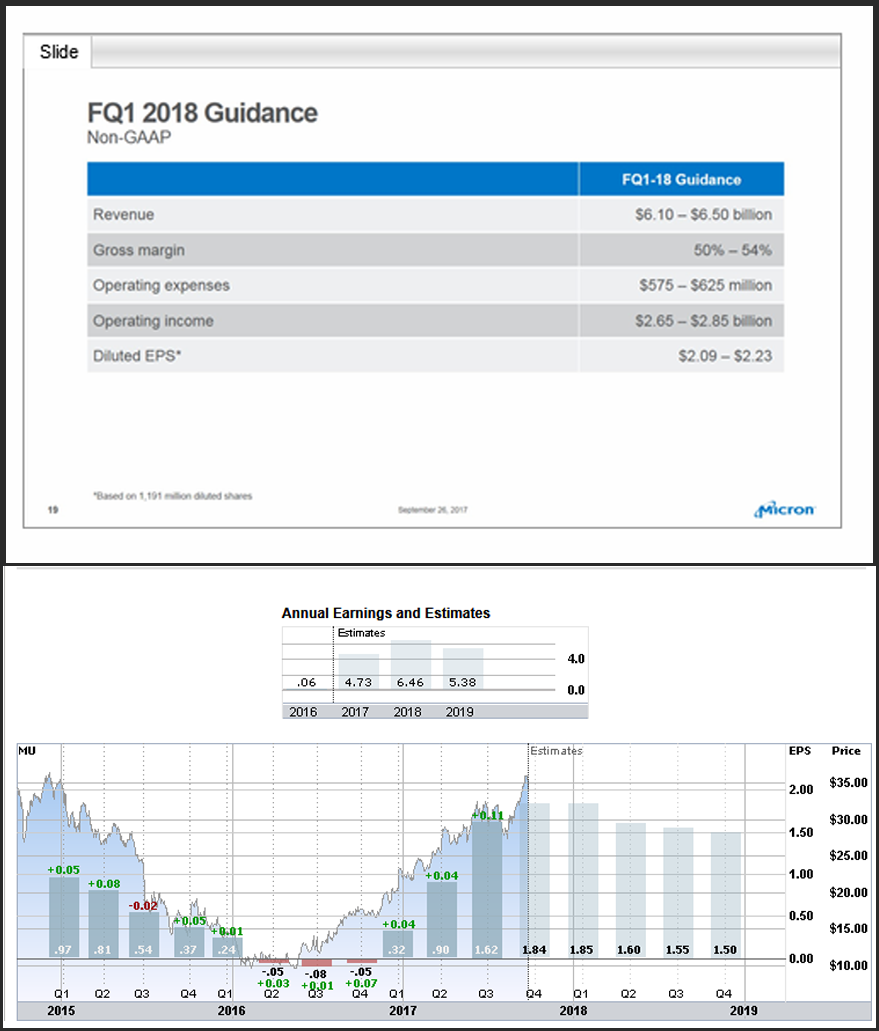The image size is (879, 1031).
Task: Select the Revenue row in guidance table
Action: (435, 215)
